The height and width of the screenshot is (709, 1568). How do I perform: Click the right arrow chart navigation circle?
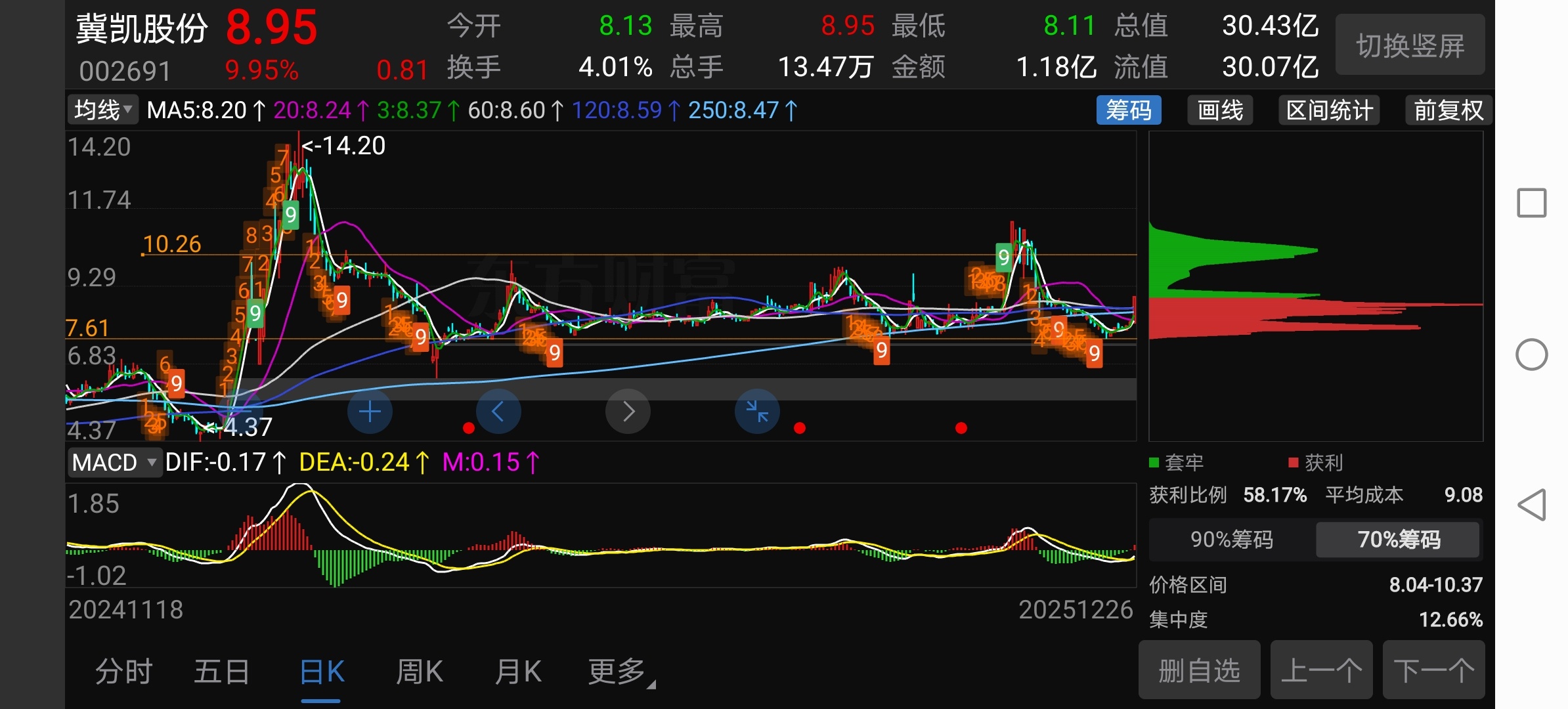pos(628,412)
